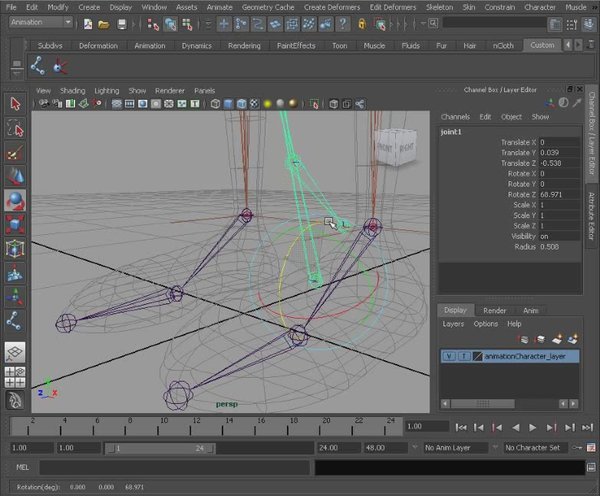Open the Animation menu set dropdown
The image size is (600, 496).
[x=40, y=22]
